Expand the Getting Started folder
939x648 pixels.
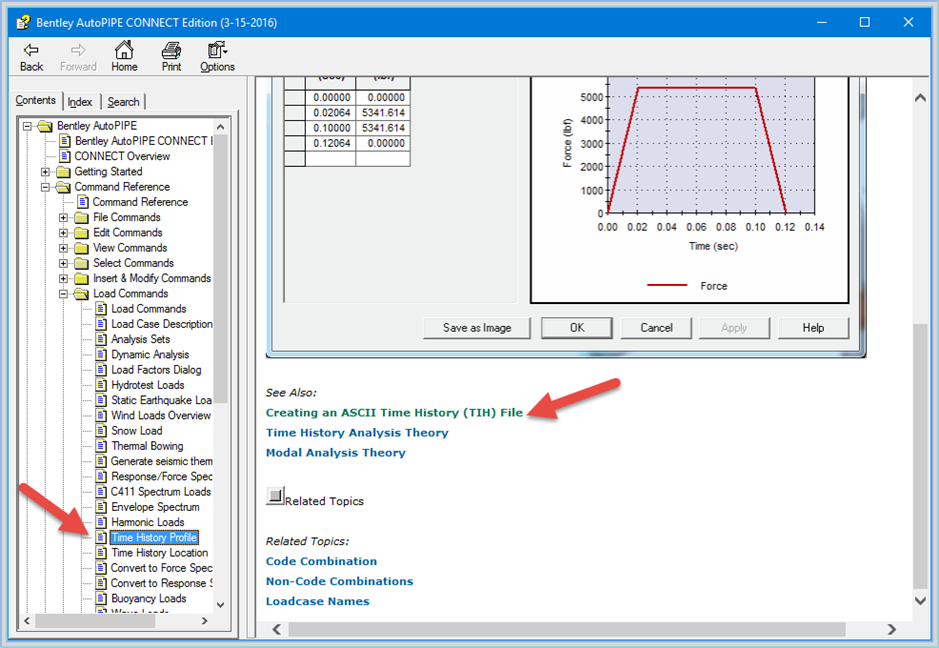point(45,172)
